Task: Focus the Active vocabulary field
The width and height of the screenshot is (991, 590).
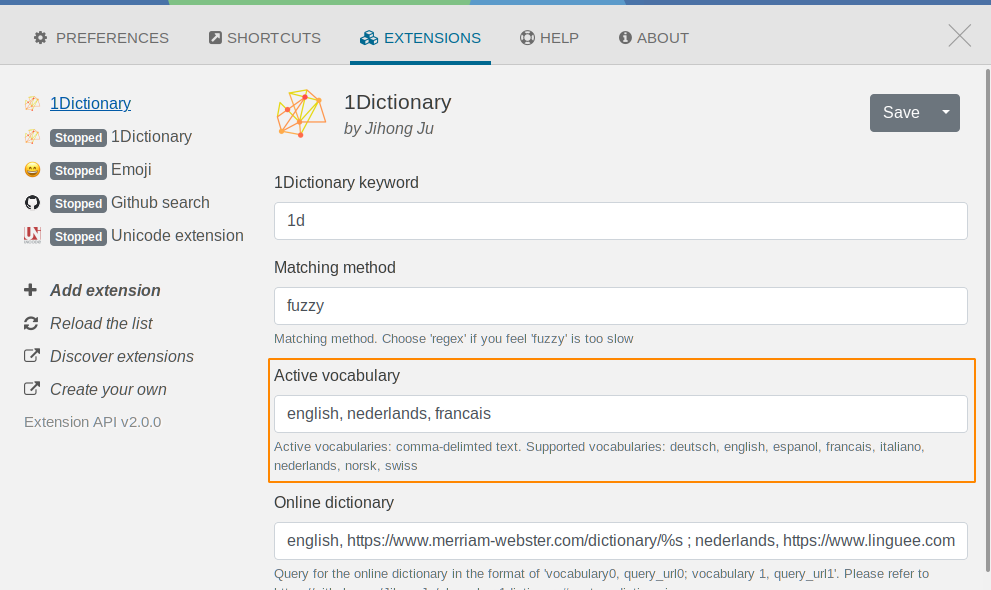Action: point(621,414)
